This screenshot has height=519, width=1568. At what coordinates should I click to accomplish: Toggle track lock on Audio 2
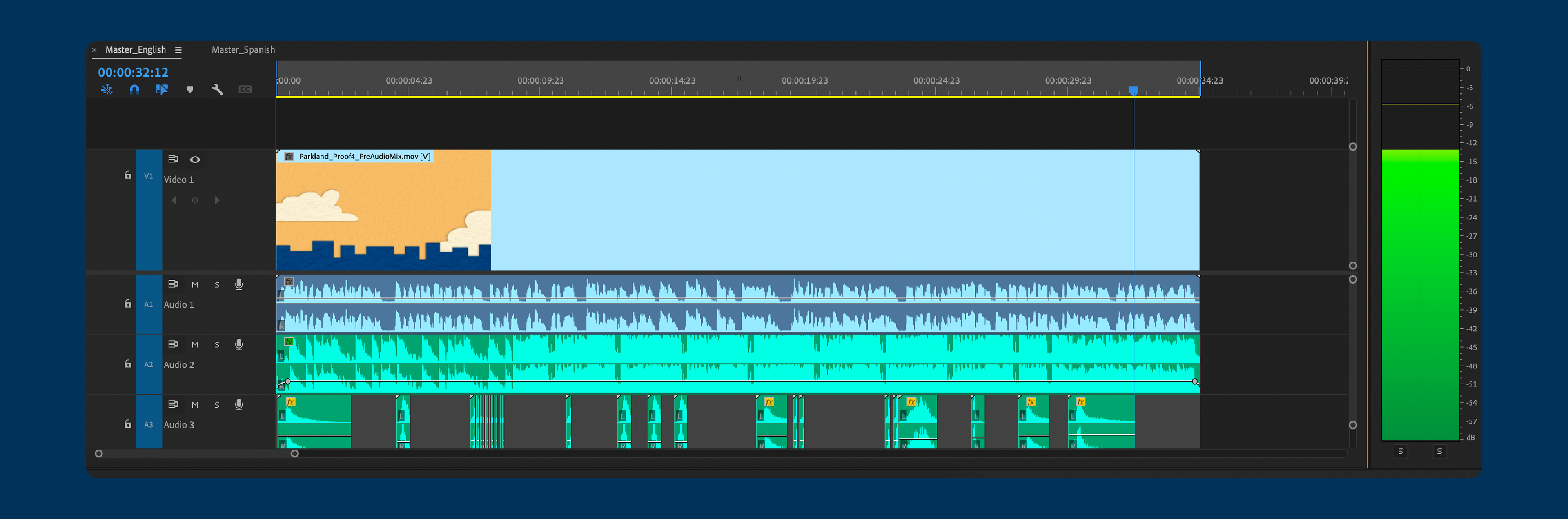tap(128, 364)
